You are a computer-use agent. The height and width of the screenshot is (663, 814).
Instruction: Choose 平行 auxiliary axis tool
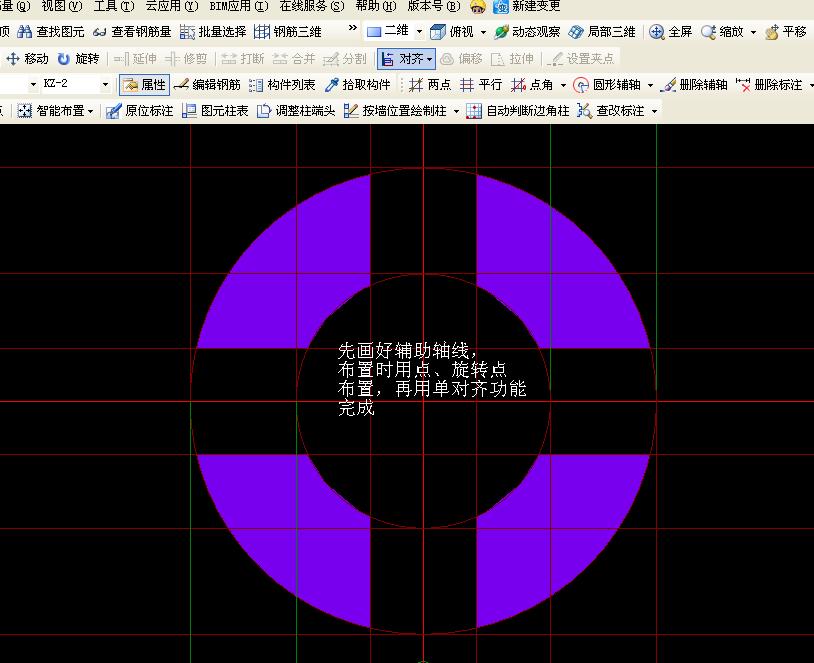[x=481, y=85]
